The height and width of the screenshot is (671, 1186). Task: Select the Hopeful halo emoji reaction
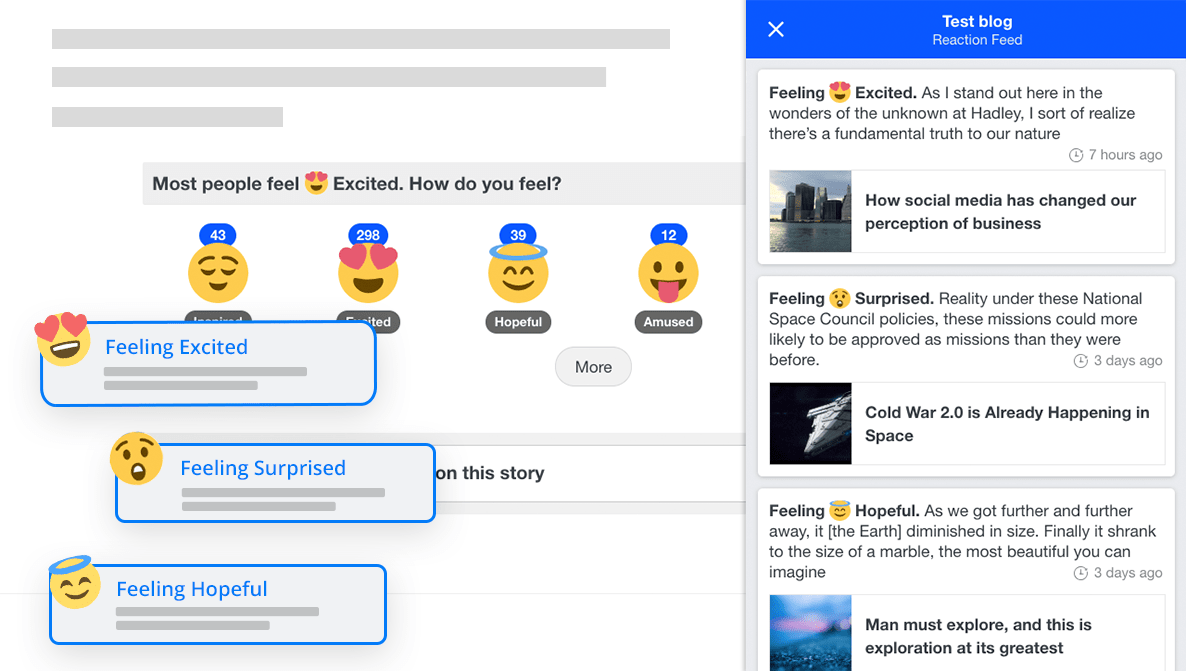click(518, 273)
